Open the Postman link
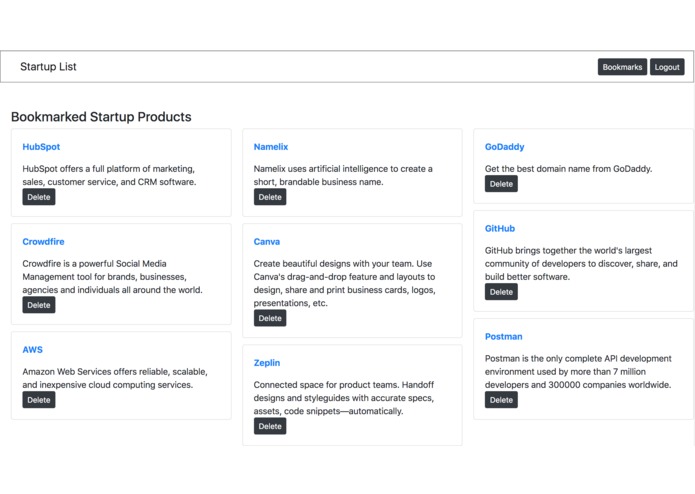This screenshot has width=695, height=494. (x=504, y=336)
